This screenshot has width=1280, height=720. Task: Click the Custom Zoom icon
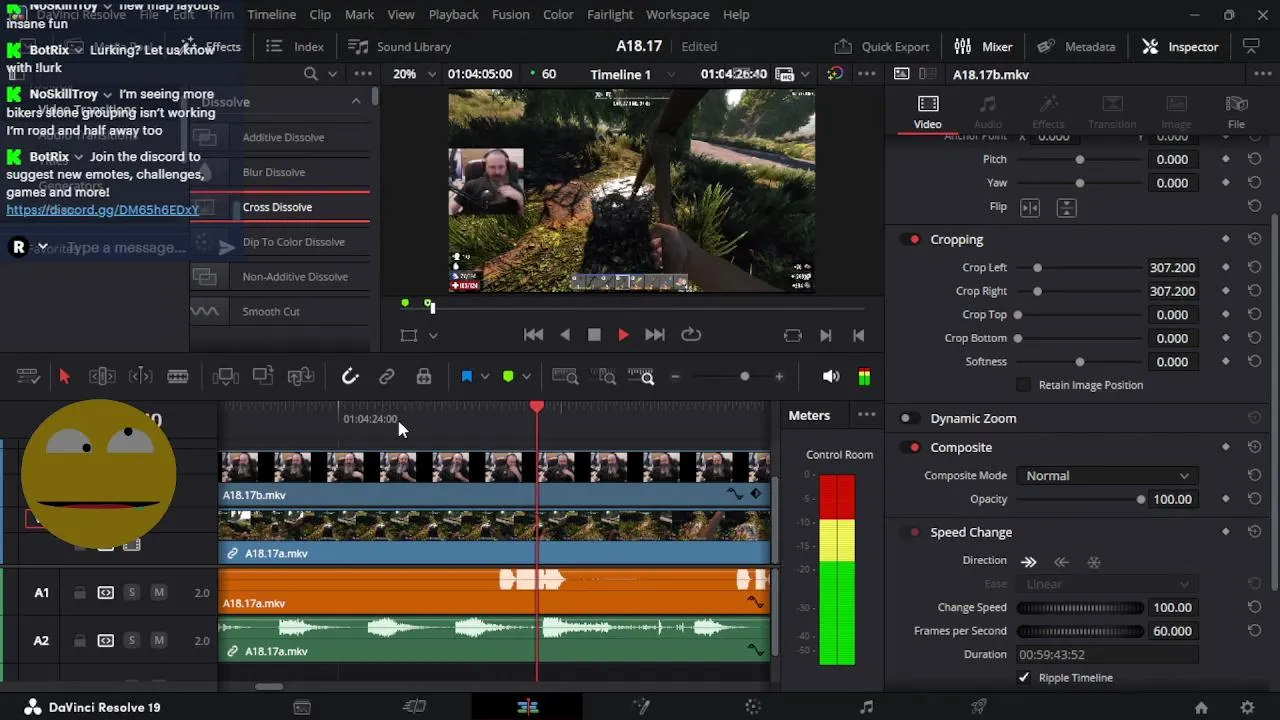point(641,376)
